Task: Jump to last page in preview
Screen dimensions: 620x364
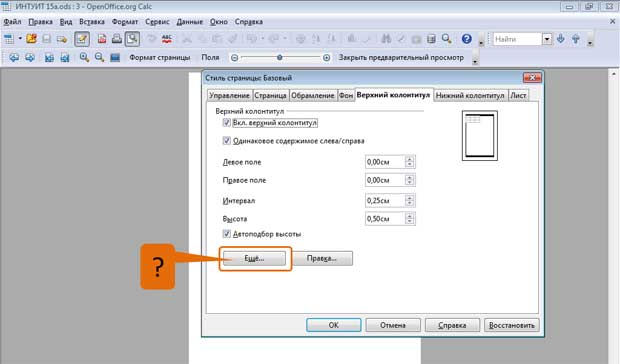Action: (64, 58)
